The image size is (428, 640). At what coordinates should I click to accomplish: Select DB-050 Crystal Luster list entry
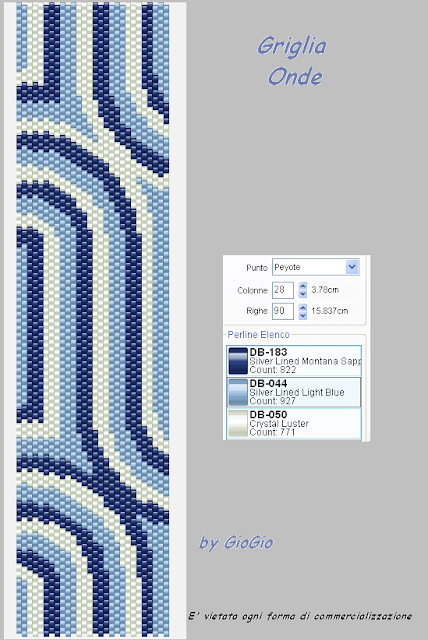click(294, 424)
